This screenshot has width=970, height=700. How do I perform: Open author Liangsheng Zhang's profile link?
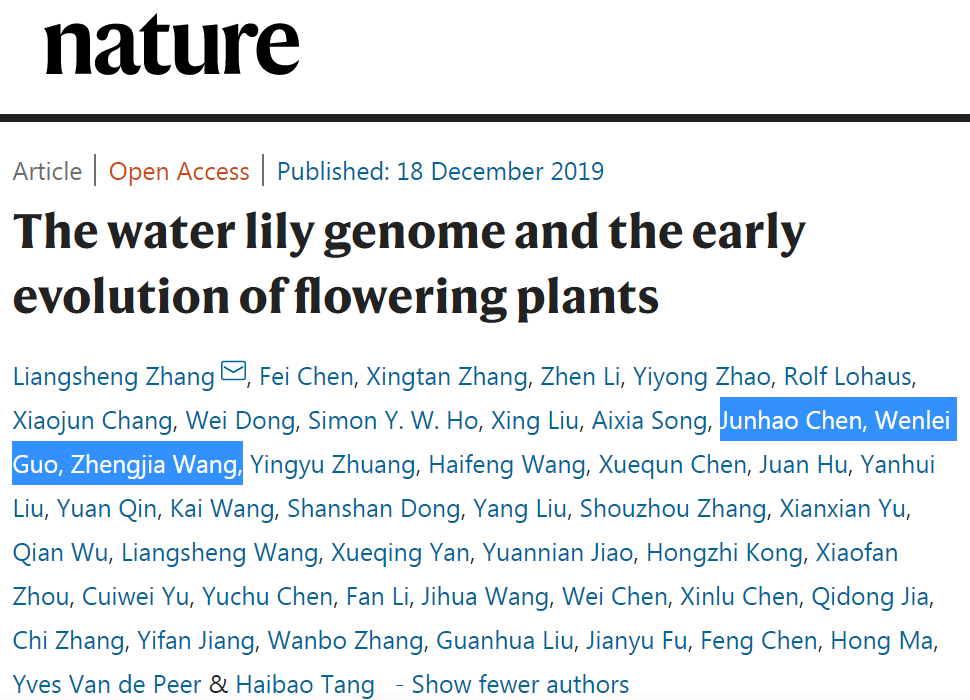click(x=113, y=377)
